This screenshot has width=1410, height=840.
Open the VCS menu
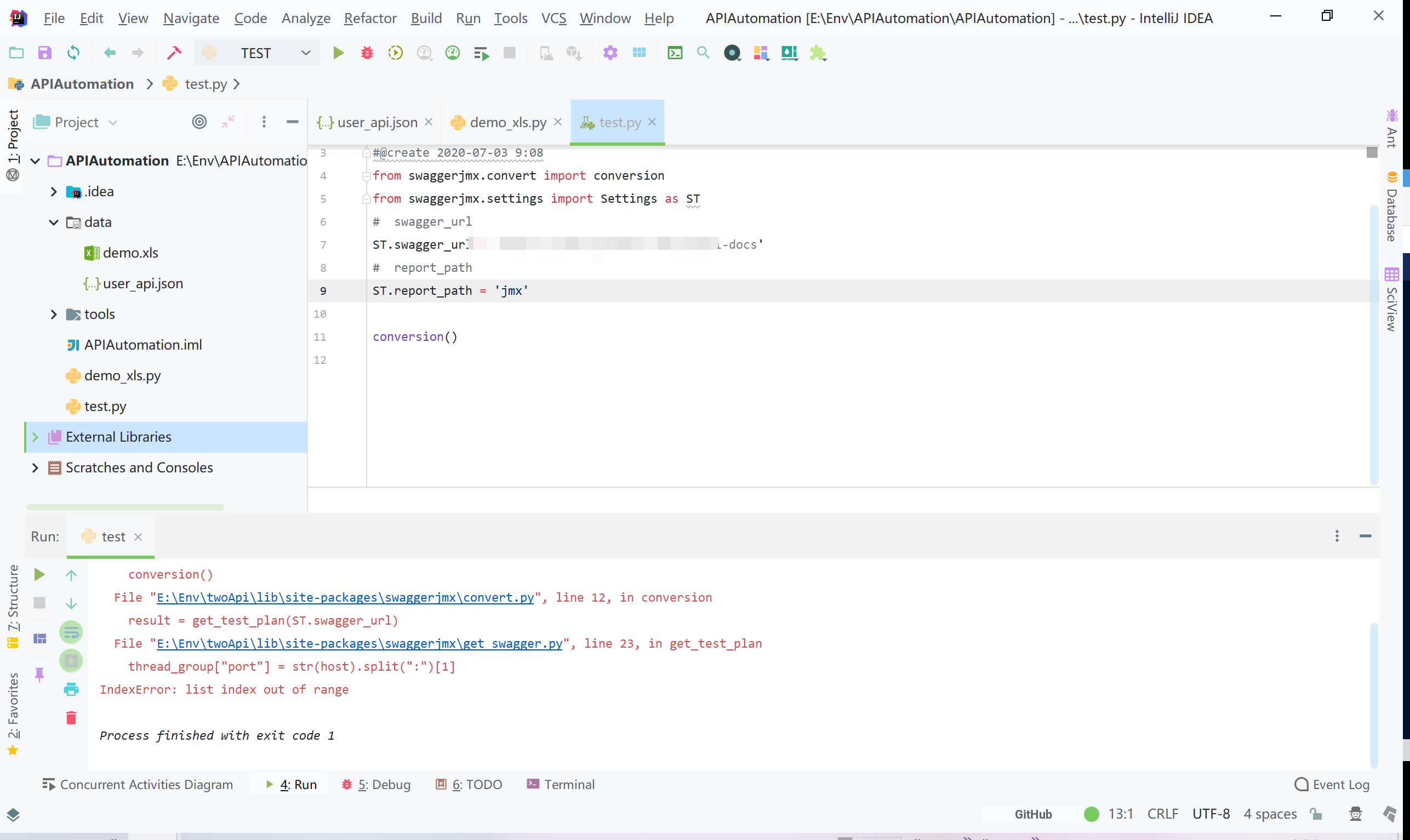[553, 18]
